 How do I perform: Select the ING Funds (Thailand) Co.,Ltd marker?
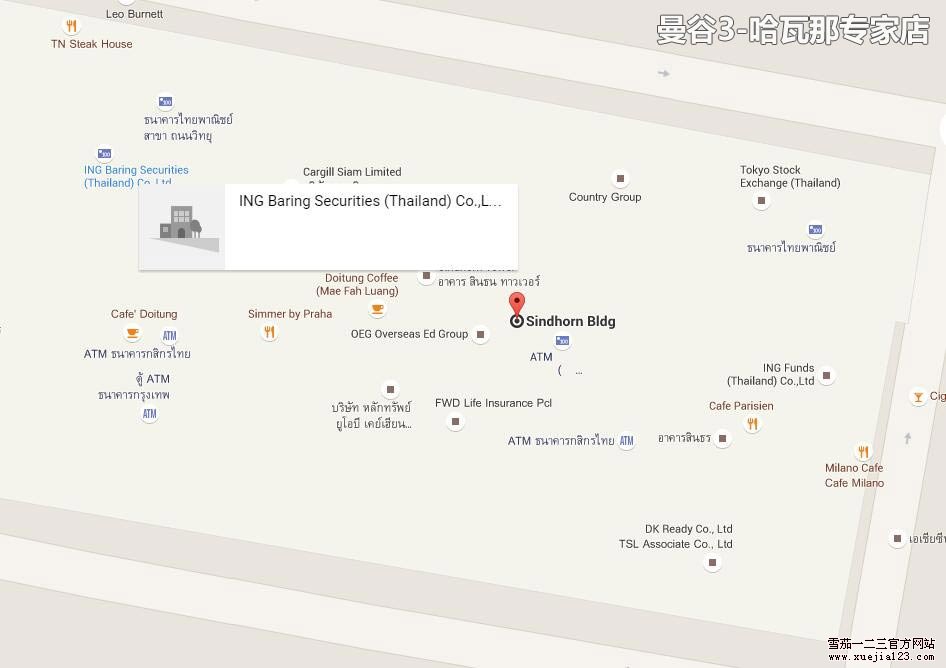[827, 375]
